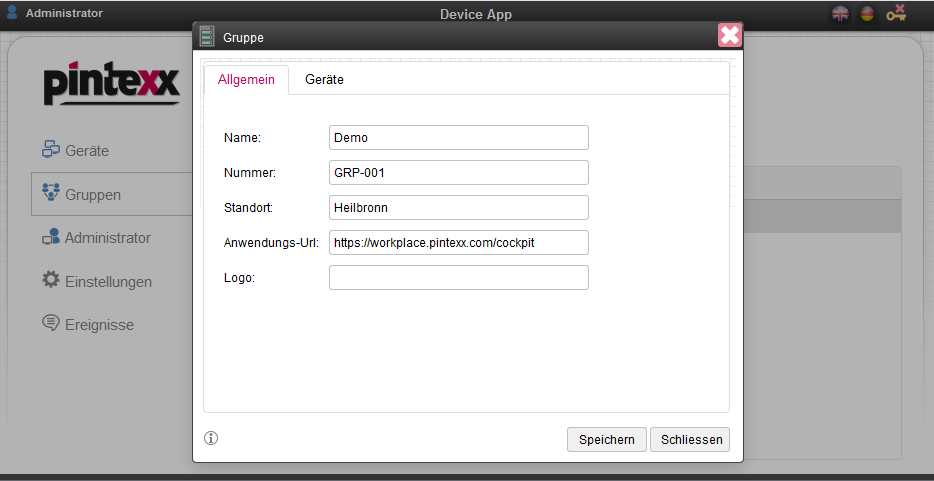Click the Einstellungen gear icon
Viewport: 934px width, 481px height.
coord(51,280)
